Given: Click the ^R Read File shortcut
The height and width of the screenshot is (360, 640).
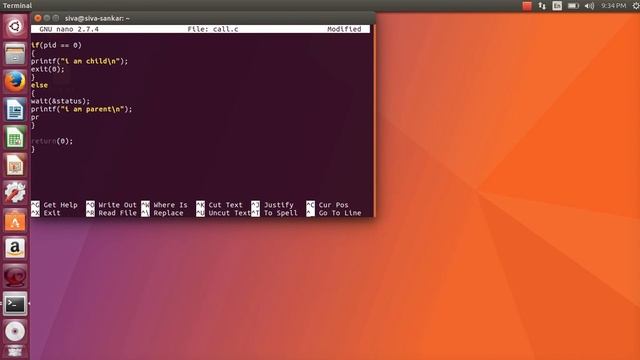Looking at the screenshot, I should (x=111, y=213).
